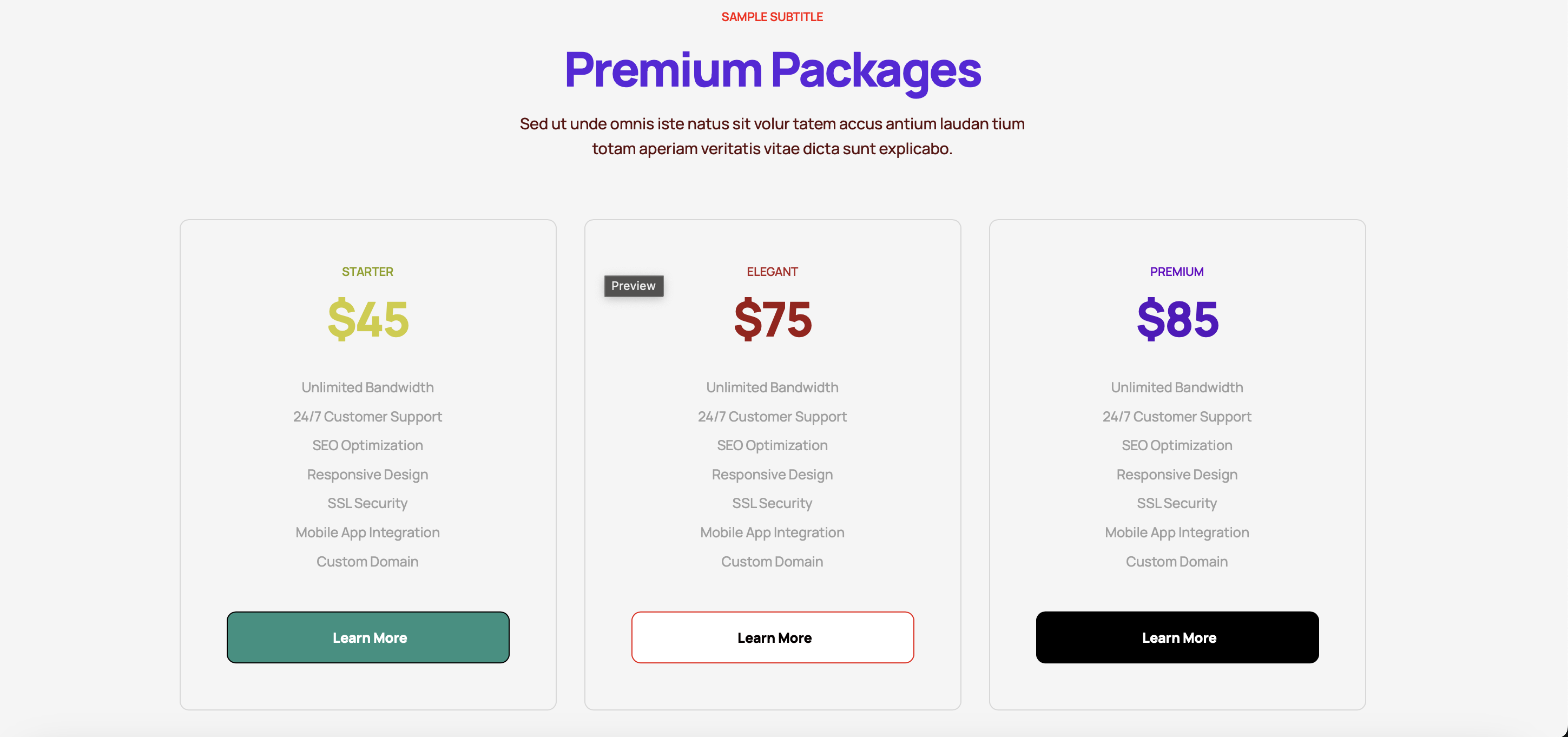1568x737 pixels.
Task: Click the Premium Packages heading
Action: 772,70
